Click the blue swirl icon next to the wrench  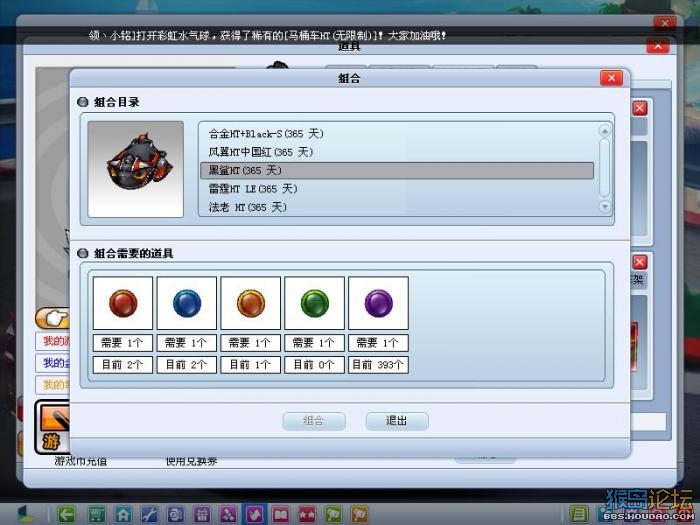click(175, 514)
